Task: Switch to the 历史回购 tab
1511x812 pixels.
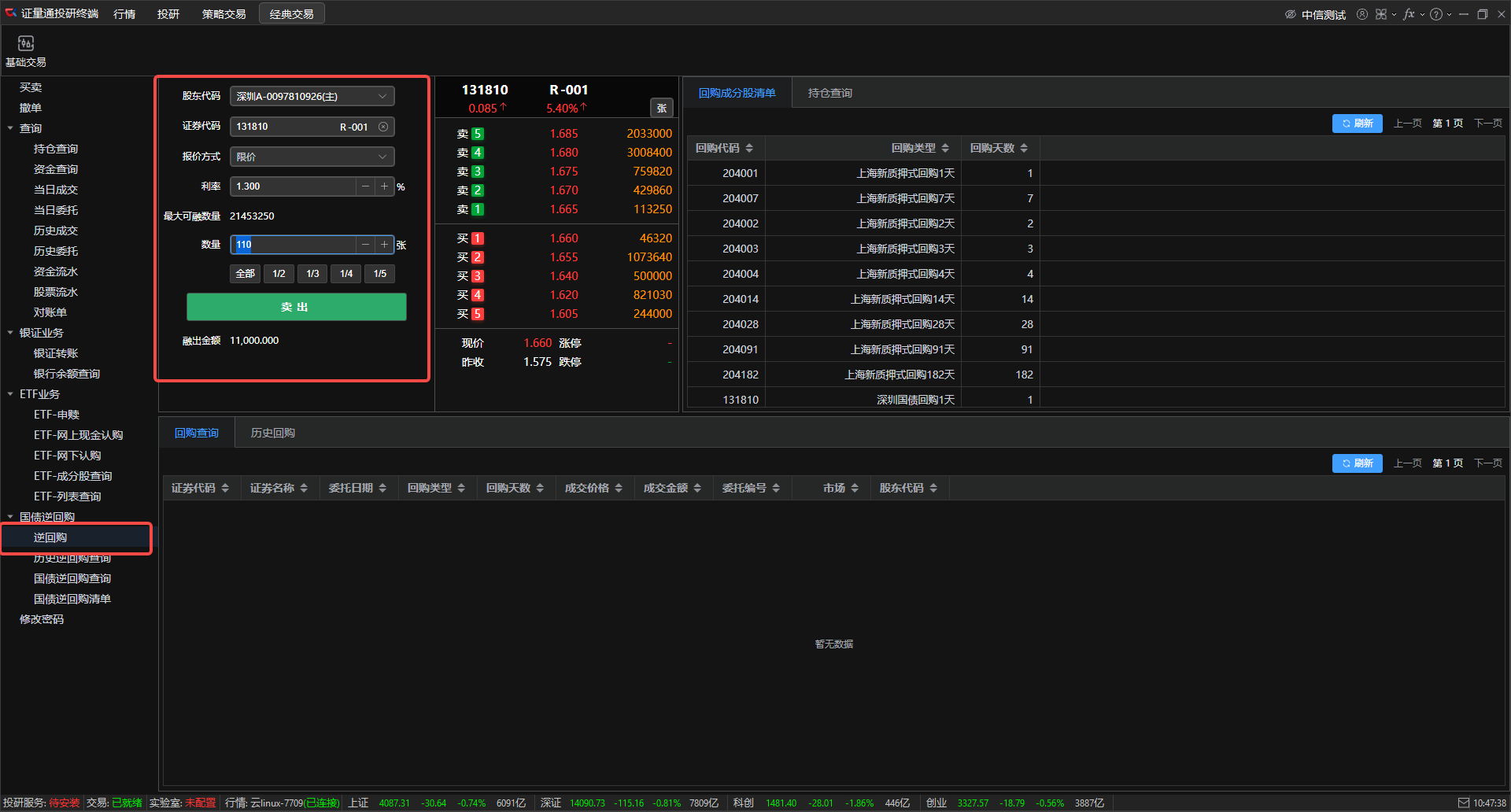Action: 272,433
